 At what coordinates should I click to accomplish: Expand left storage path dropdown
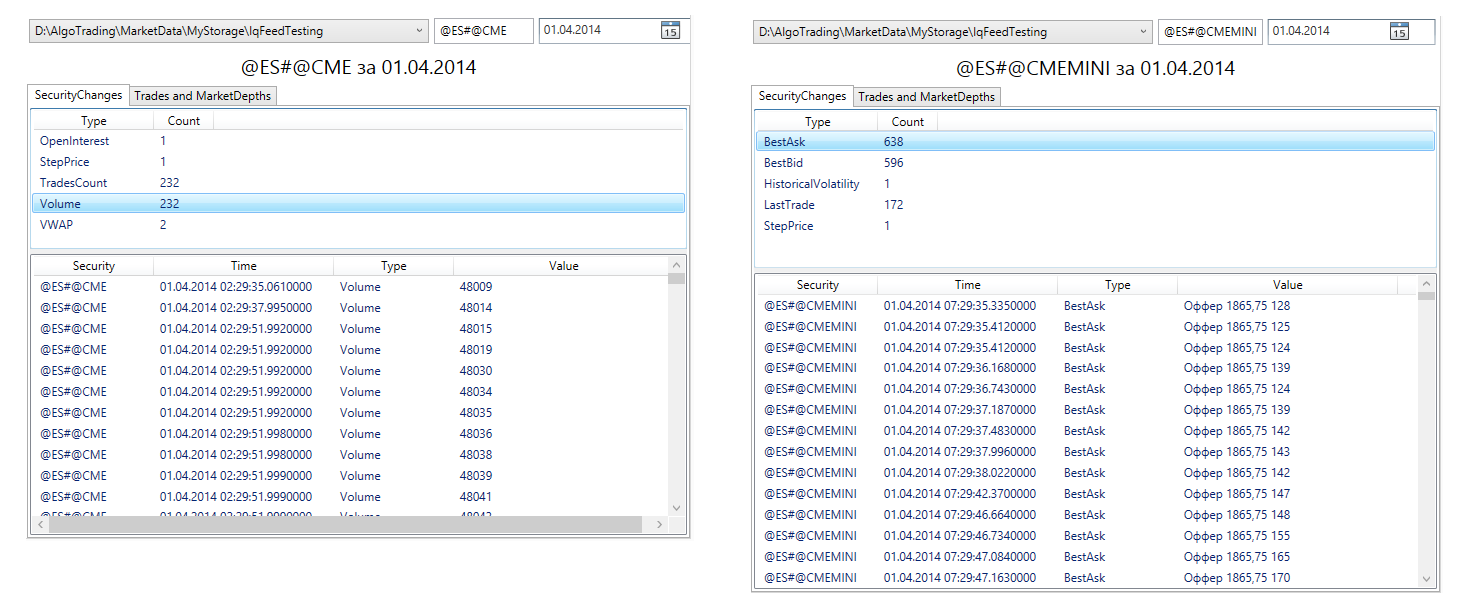[x=419, y=31]
